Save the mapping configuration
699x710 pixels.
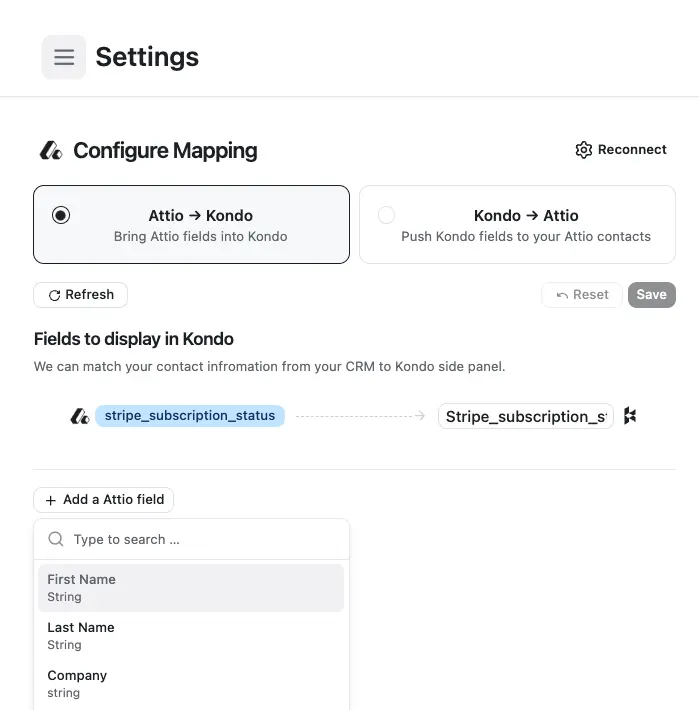651,295
